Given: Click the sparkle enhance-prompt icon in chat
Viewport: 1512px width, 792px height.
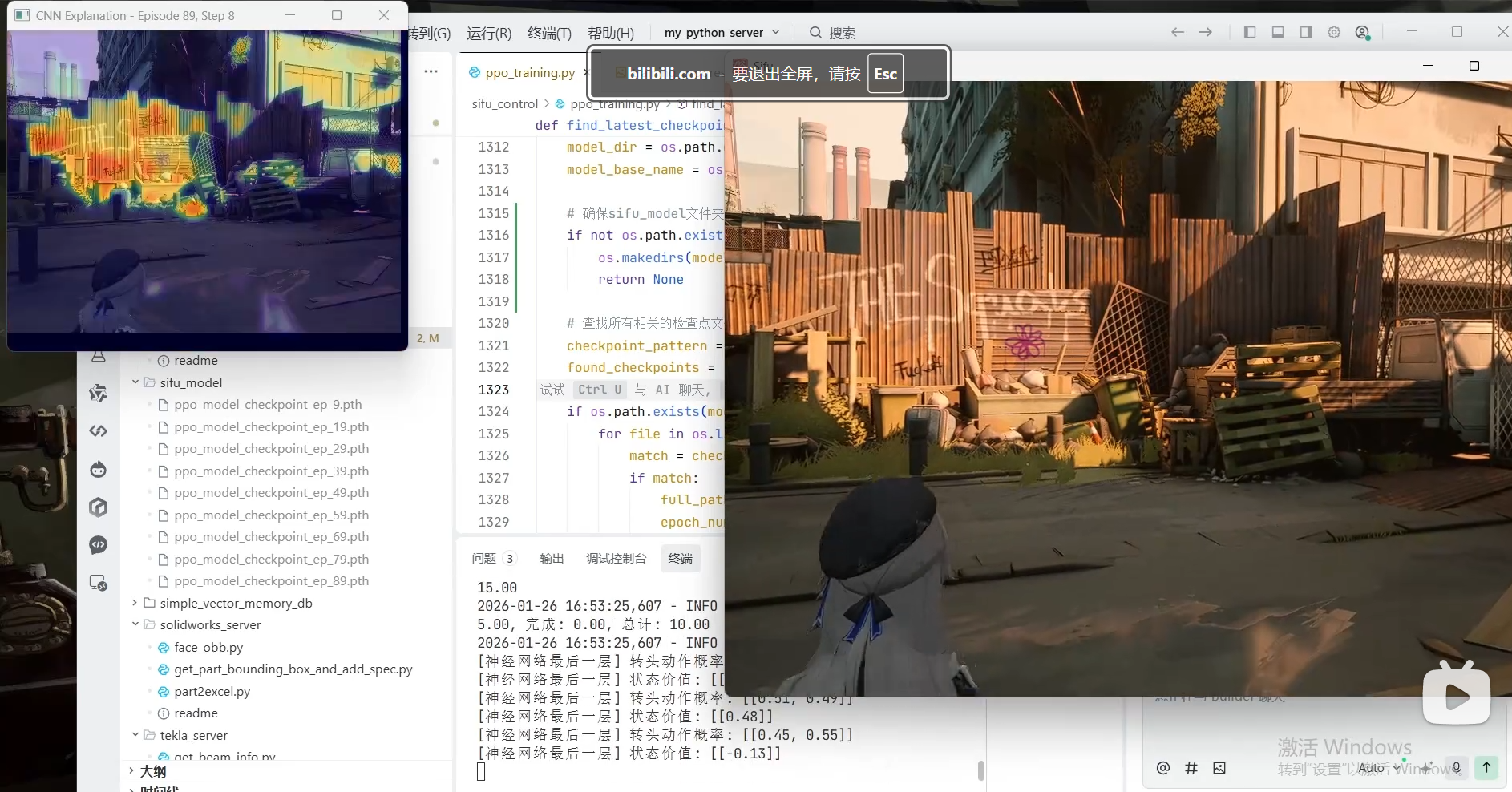Looking at the screenshot, I should point(1427,768).
